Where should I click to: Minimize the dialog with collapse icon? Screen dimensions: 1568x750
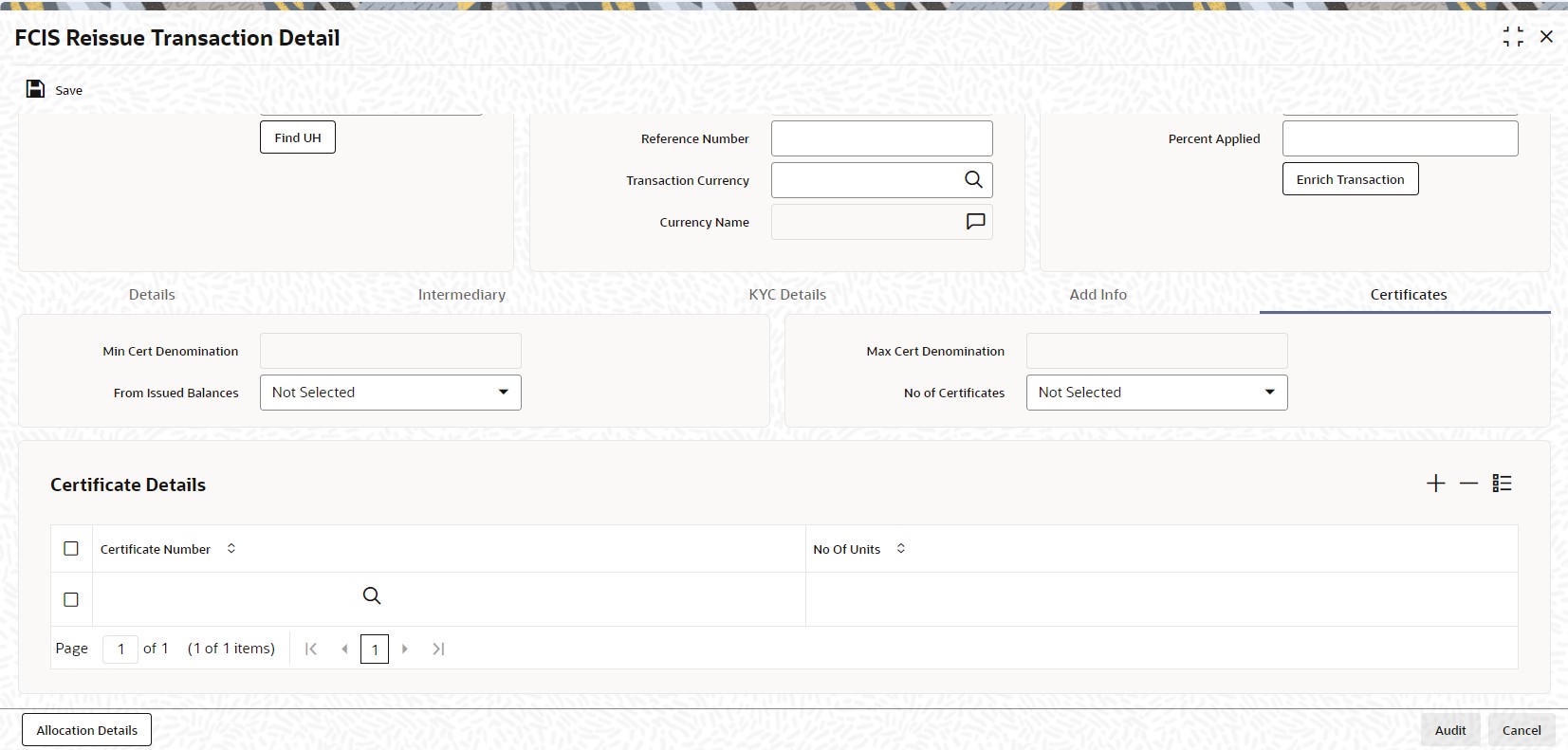(1513, 37)
